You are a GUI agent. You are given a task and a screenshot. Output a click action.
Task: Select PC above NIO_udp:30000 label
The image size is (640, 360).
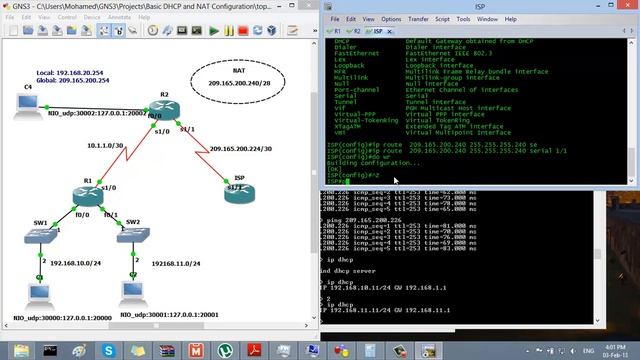[x=40, y=297]
